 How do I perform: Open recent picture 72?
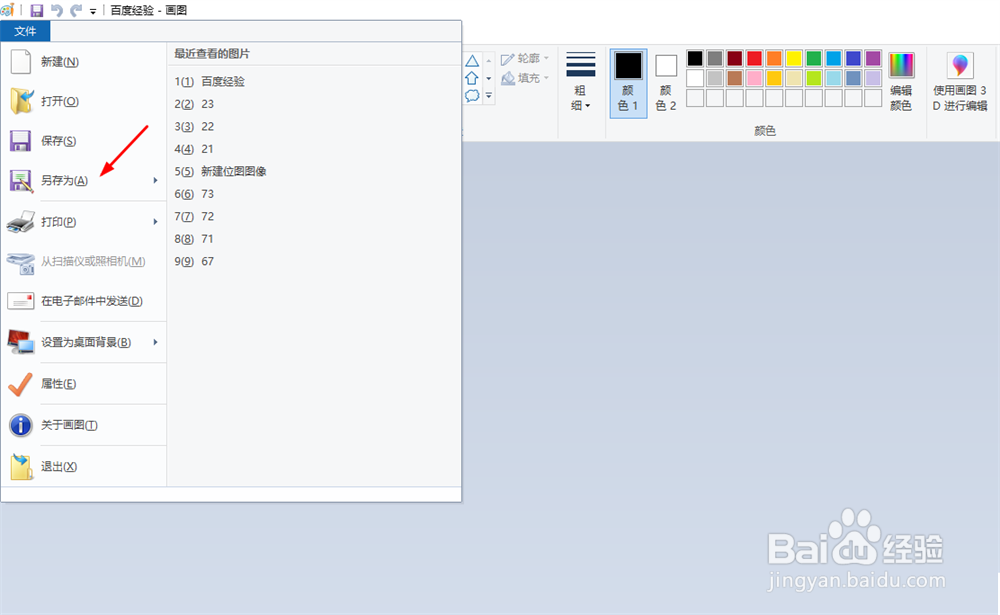(x=314, y=216)
